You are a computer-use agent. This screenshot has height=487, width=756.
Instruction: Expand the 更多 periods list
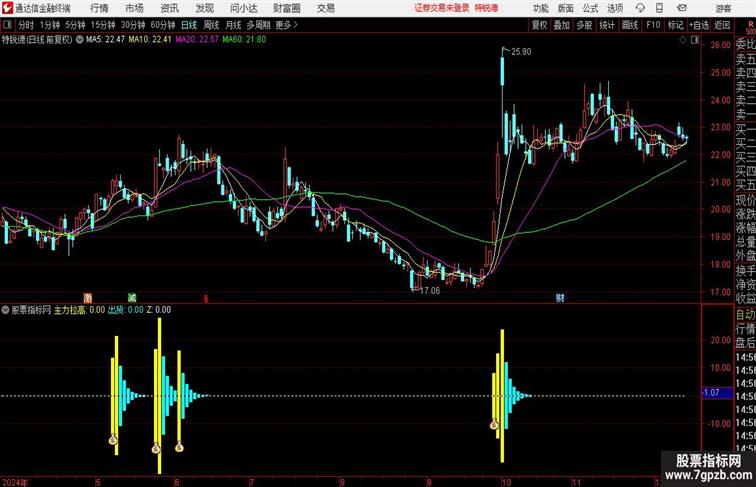tap(286, 25)
